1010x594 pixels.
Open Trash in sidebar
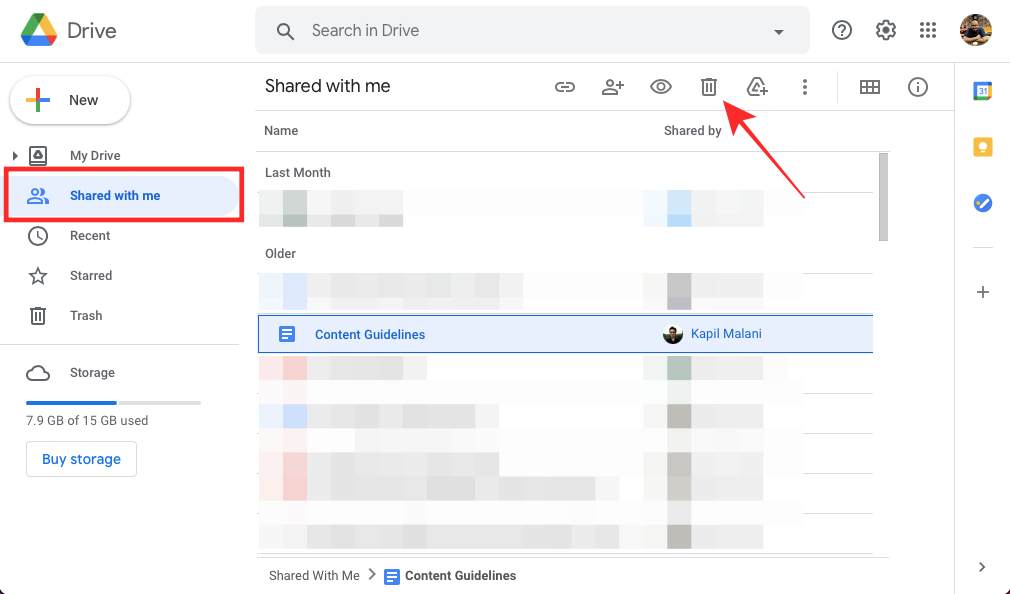point(86,316)
